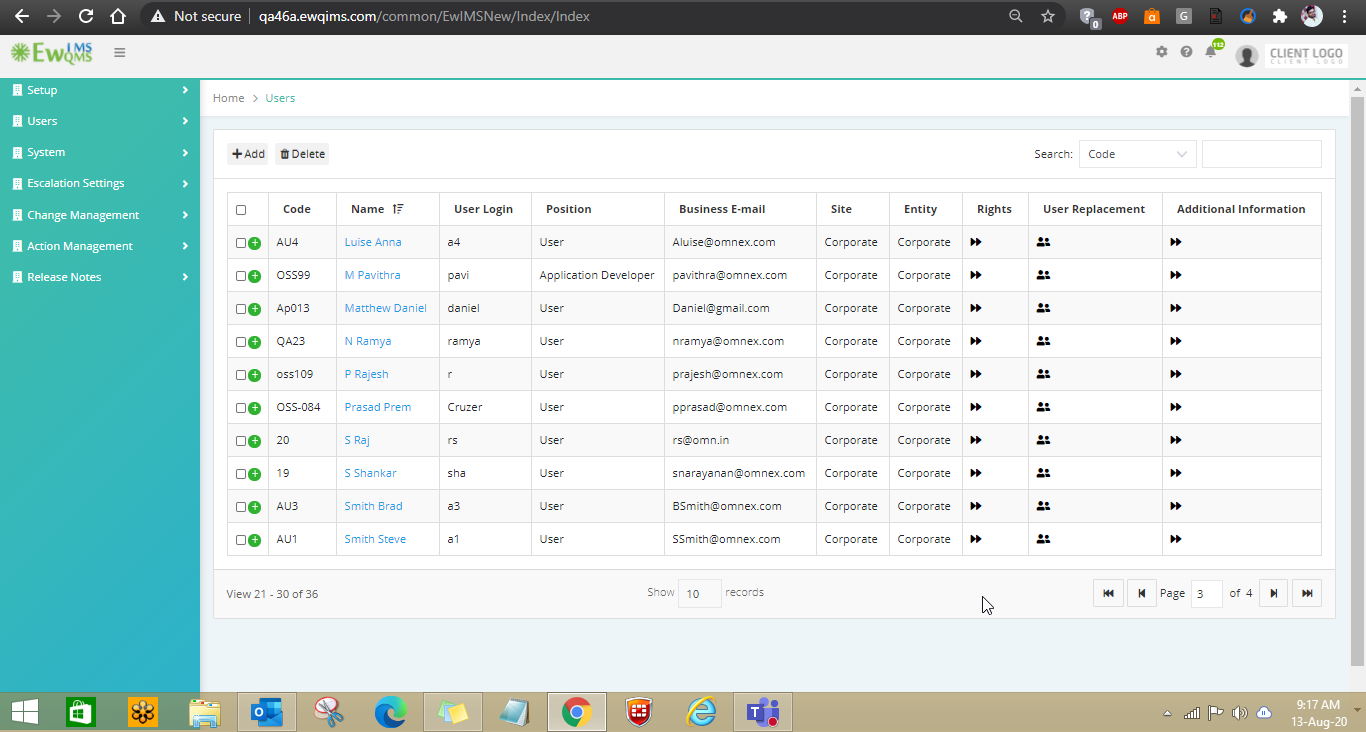
Task: Click the Windows Start button
Action: tap(25, 712)
